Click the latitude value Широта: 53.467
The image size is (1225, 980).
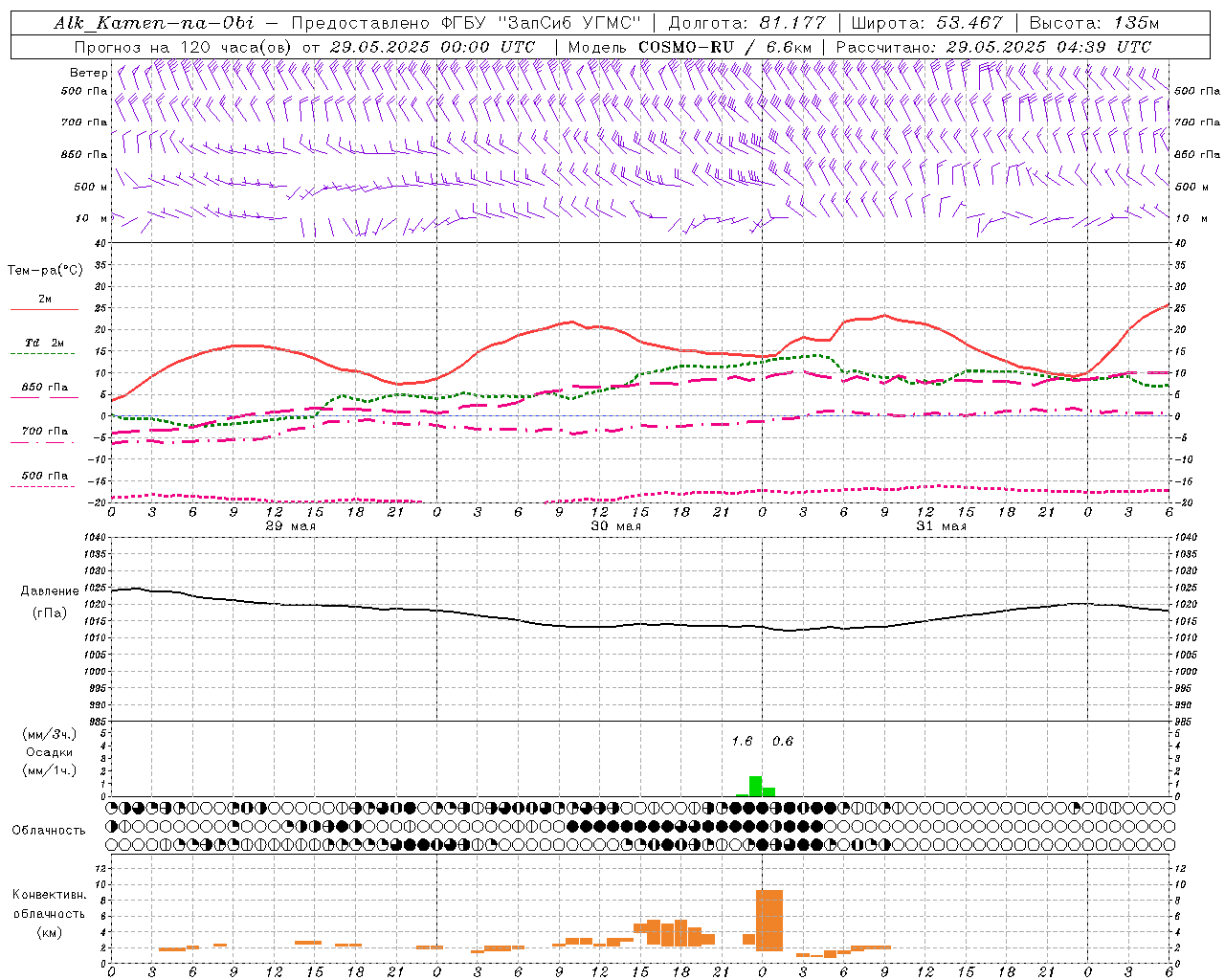point(926,23)
